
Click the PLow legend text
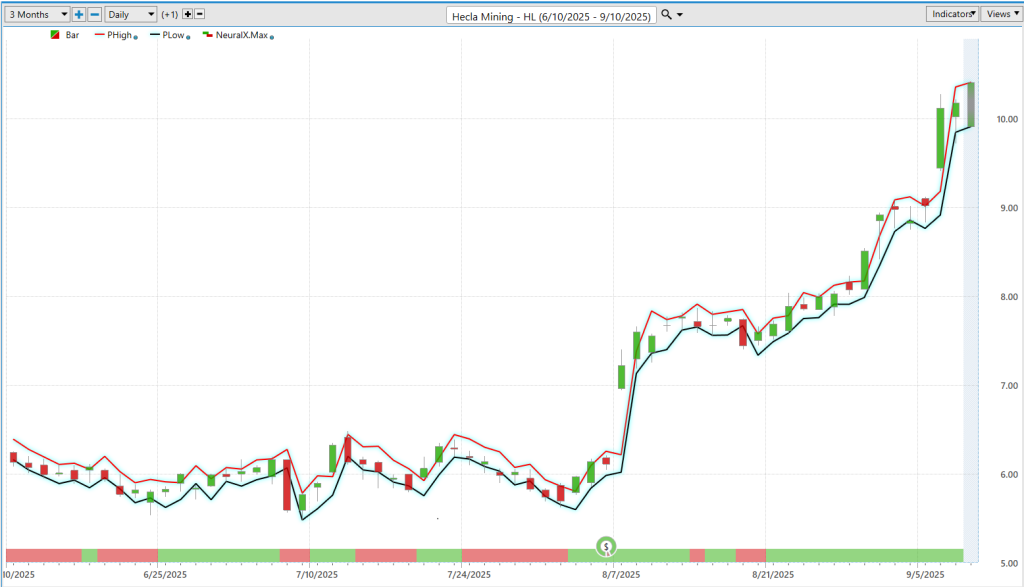[173, 35]
